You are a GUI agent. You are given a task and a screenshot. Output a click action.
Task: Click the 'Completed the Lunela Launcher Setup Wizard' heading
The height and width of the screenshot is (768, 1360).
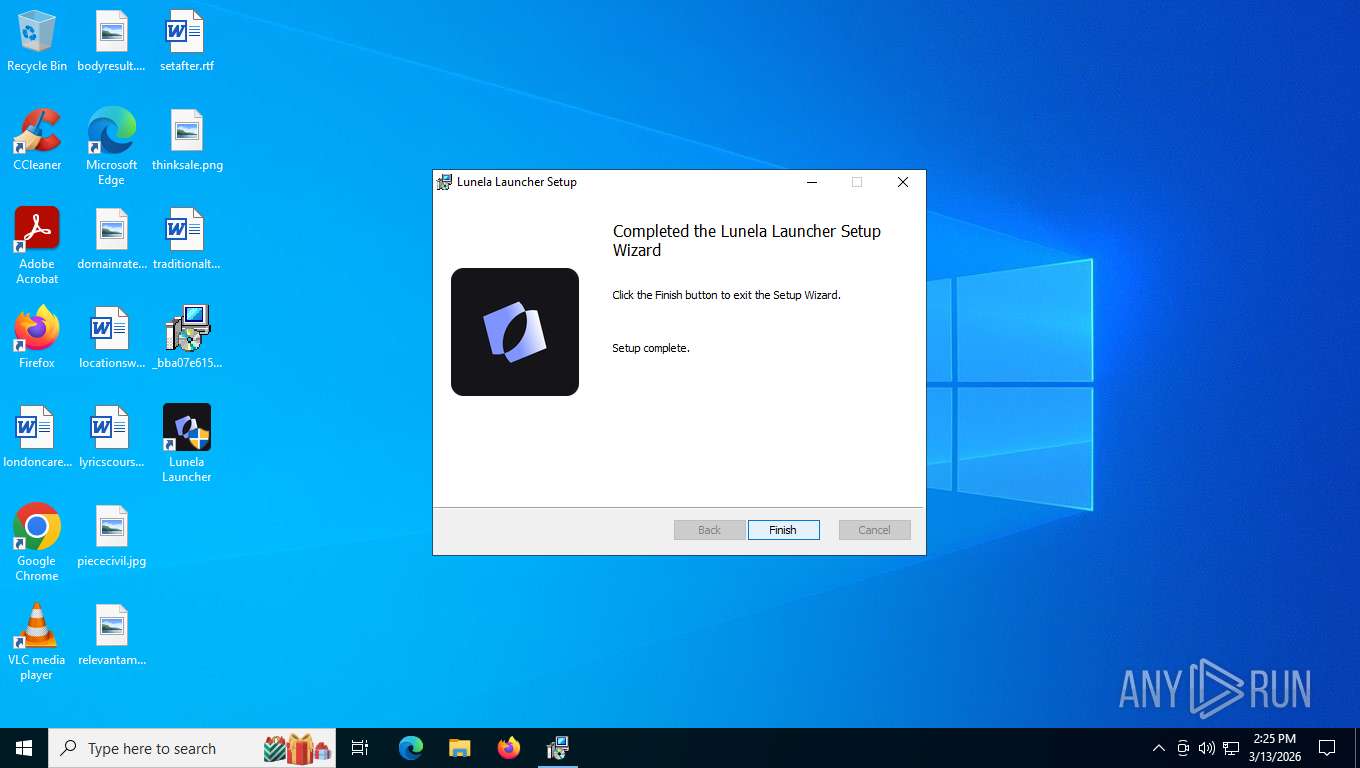tap(747, 241)
